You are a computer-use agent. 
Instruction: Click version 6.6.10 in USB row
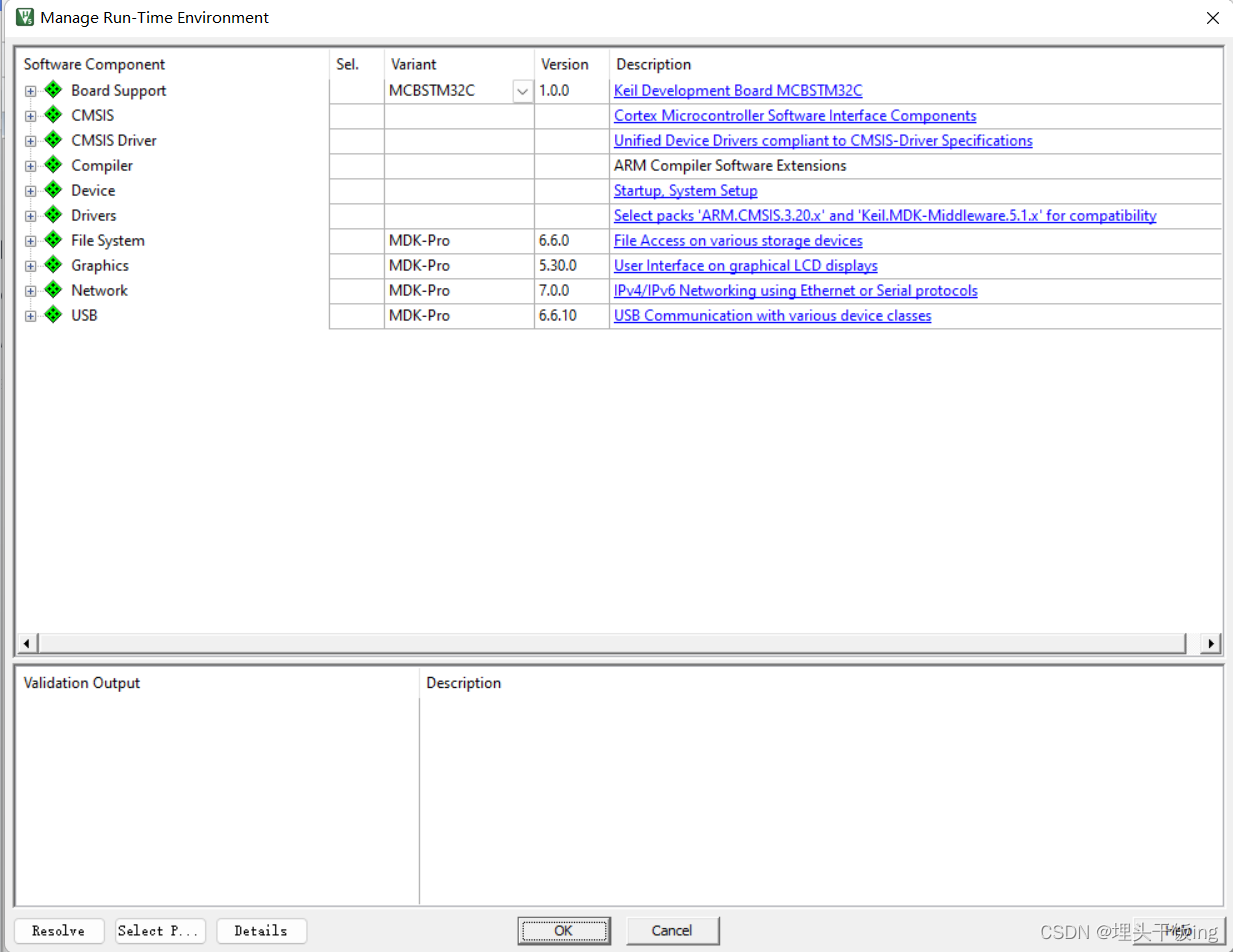(558, 315)
